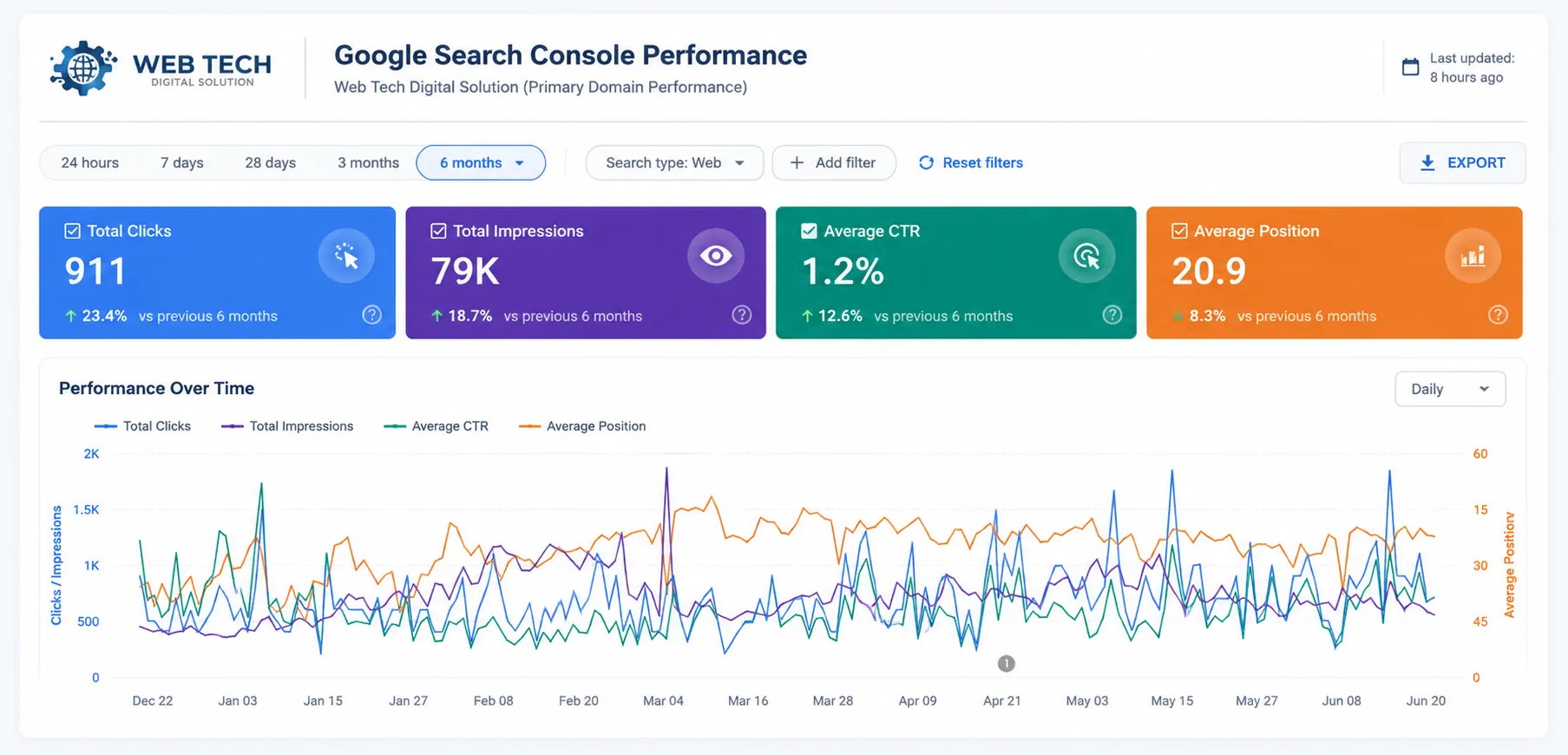
Task: Click the Average Position value 20.9
Action: [1209, 272]
